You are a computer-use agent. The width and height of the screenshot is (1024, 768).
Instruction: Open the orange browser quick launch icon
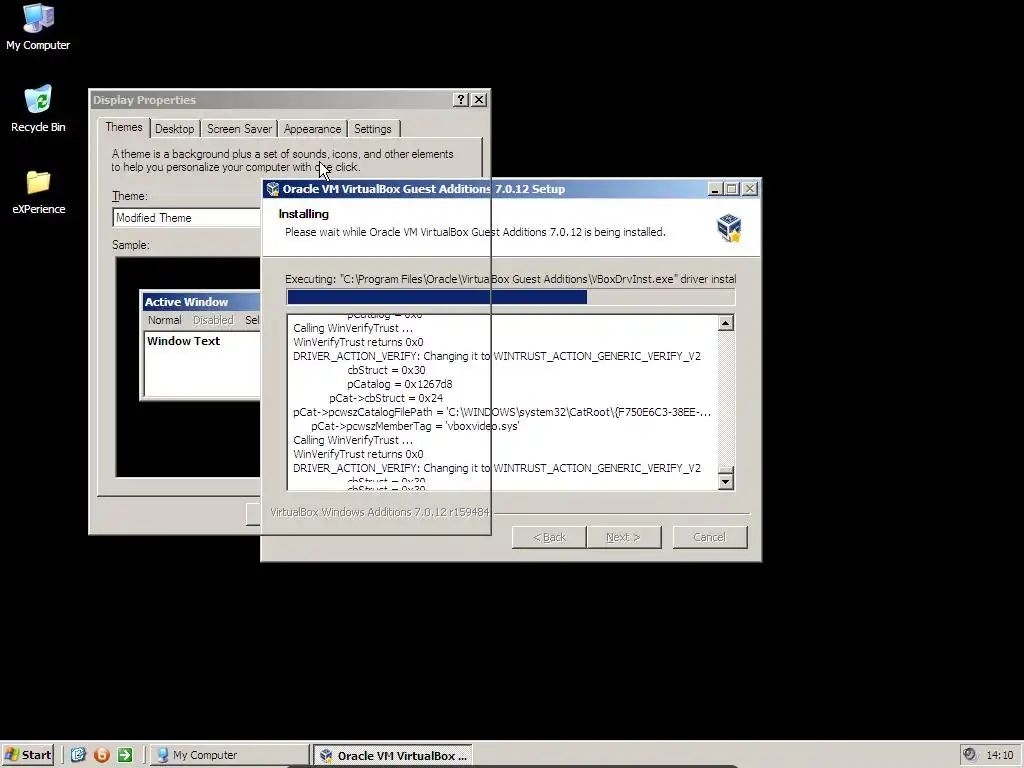(102, 755)
